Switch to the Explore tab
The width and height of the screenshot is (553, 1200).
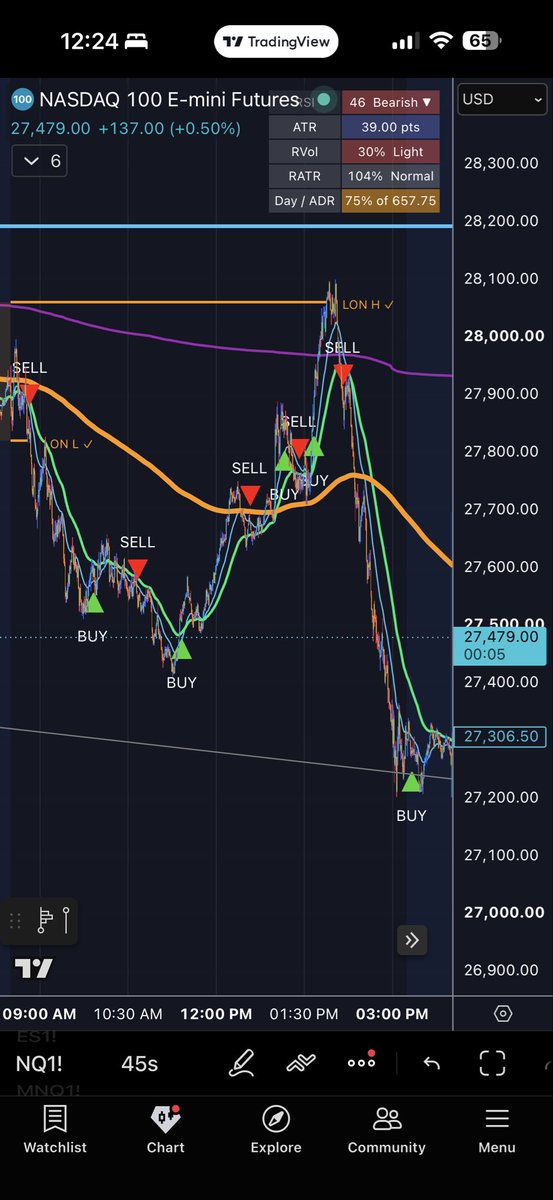[276, 1130]
